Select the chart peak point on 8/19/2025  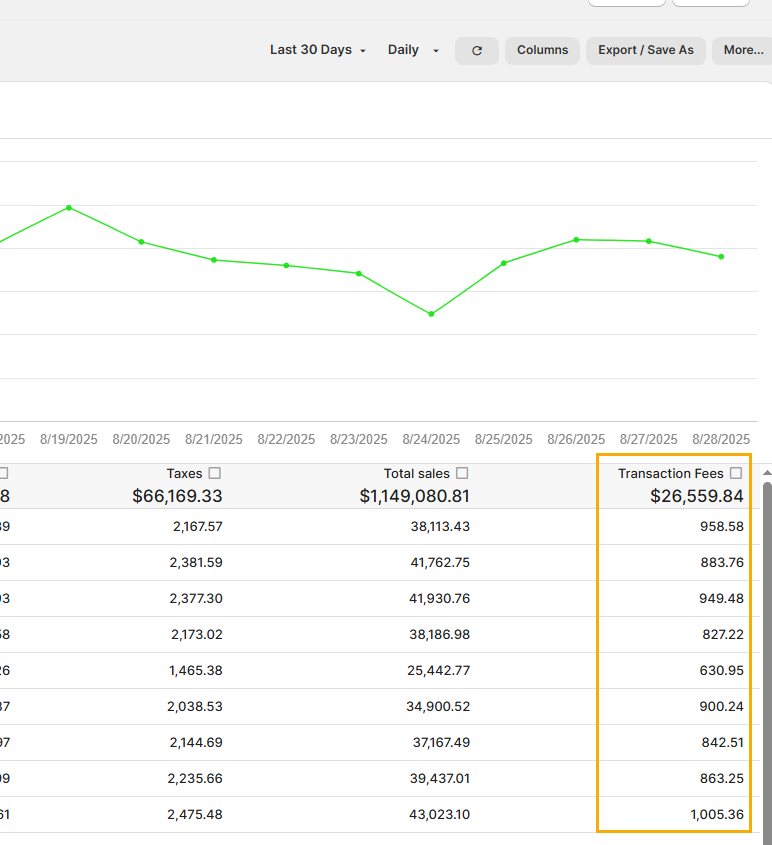[69, 208]
